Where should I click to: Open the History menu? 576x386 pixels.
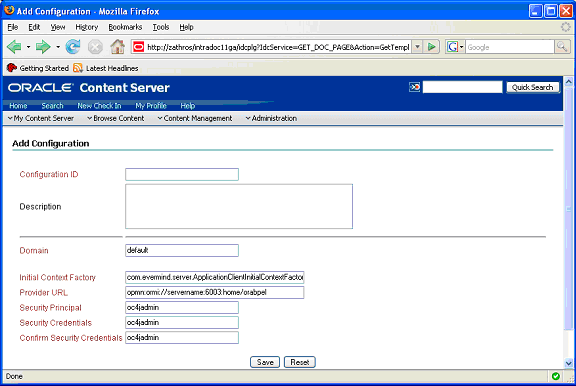click(x=87, y=27)
